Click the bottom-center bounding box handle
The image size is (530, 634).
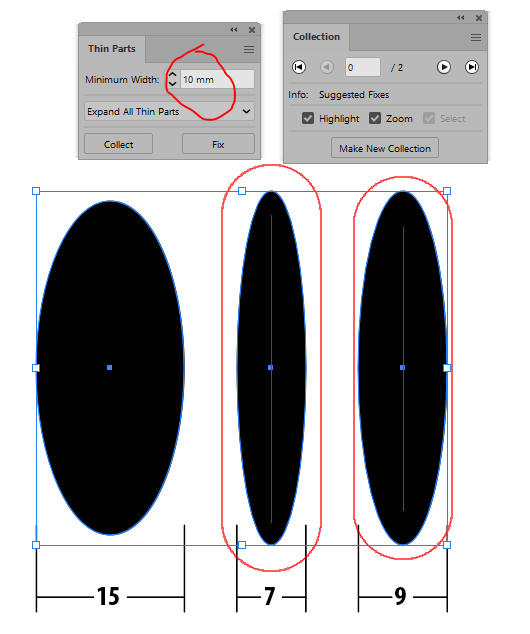[x=242, y=545]
